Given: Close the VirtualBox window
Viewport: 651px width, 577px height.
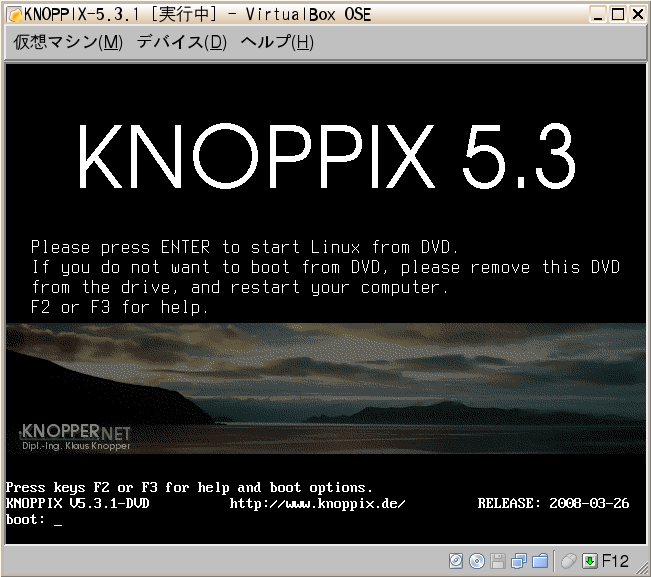Looking at the screenshot, I should [x=638, y=15].
